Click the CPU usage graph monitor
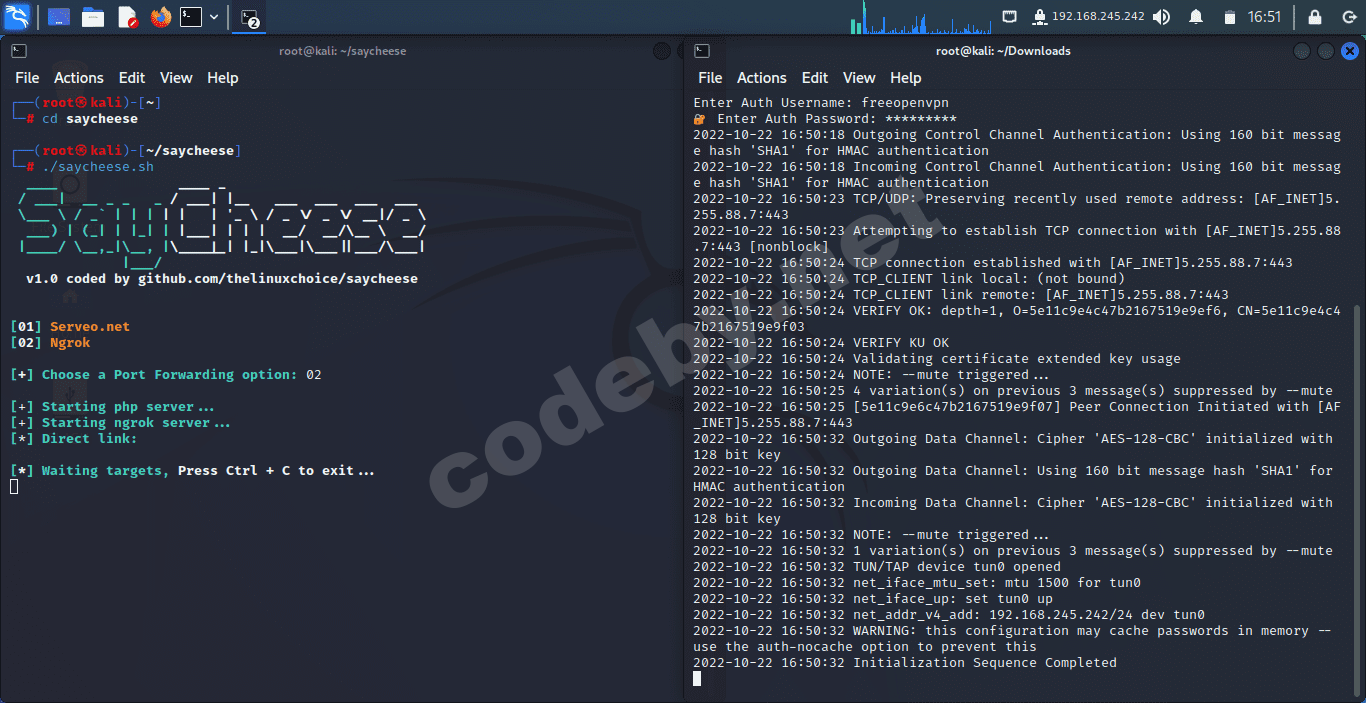The width and height of the screenshot is (1366, 703). coord(924,17)
